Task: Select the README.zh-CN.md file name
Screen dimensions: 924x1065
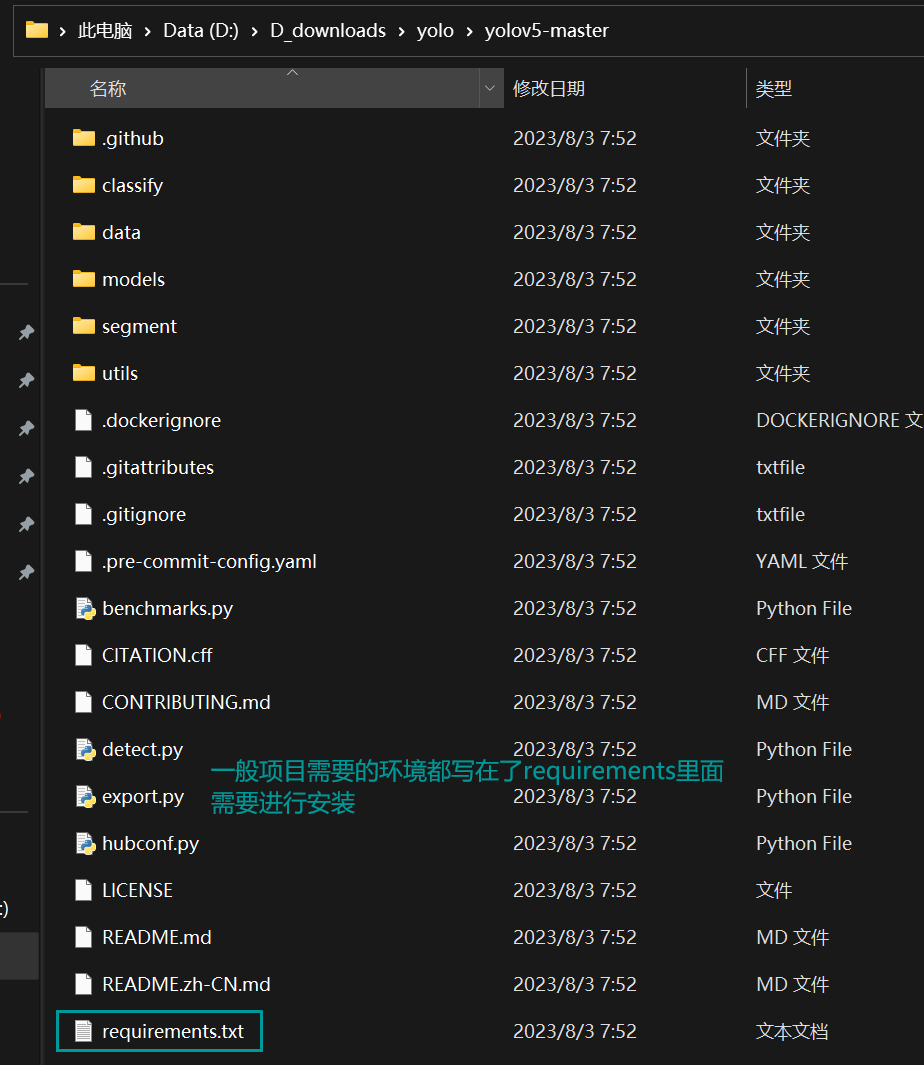Action: point(186,984)
